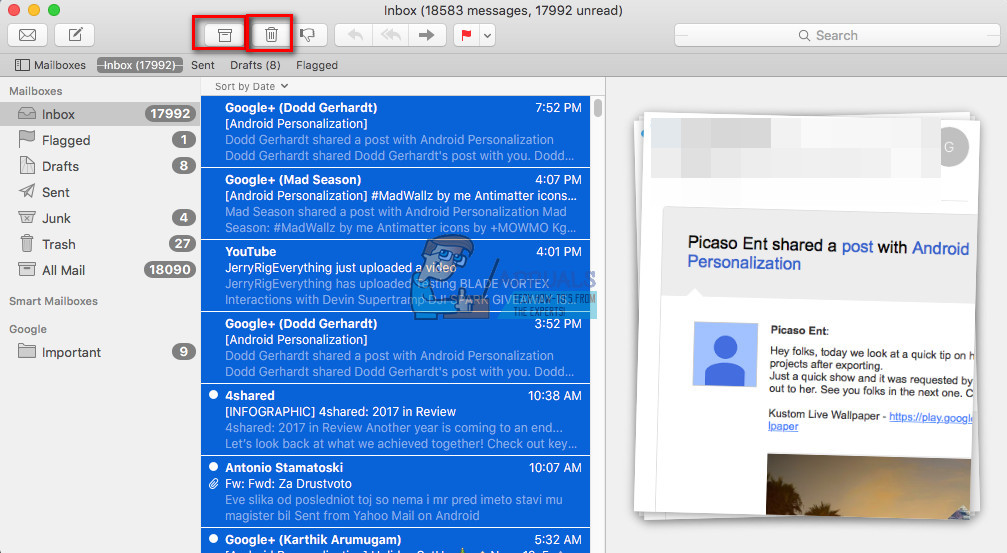Archive the selected messages
The image size is (1007, 553).
click(224, 35)
